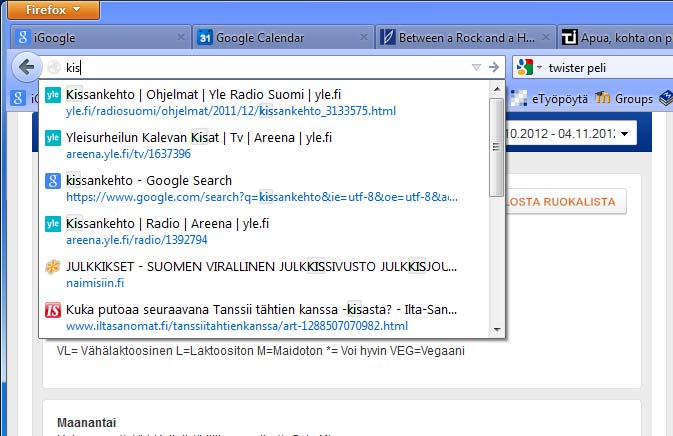Click yle icon of Kissankehto Radio Areena suggestion
Viewport: 673px width, 436px height.
(53, 224)
